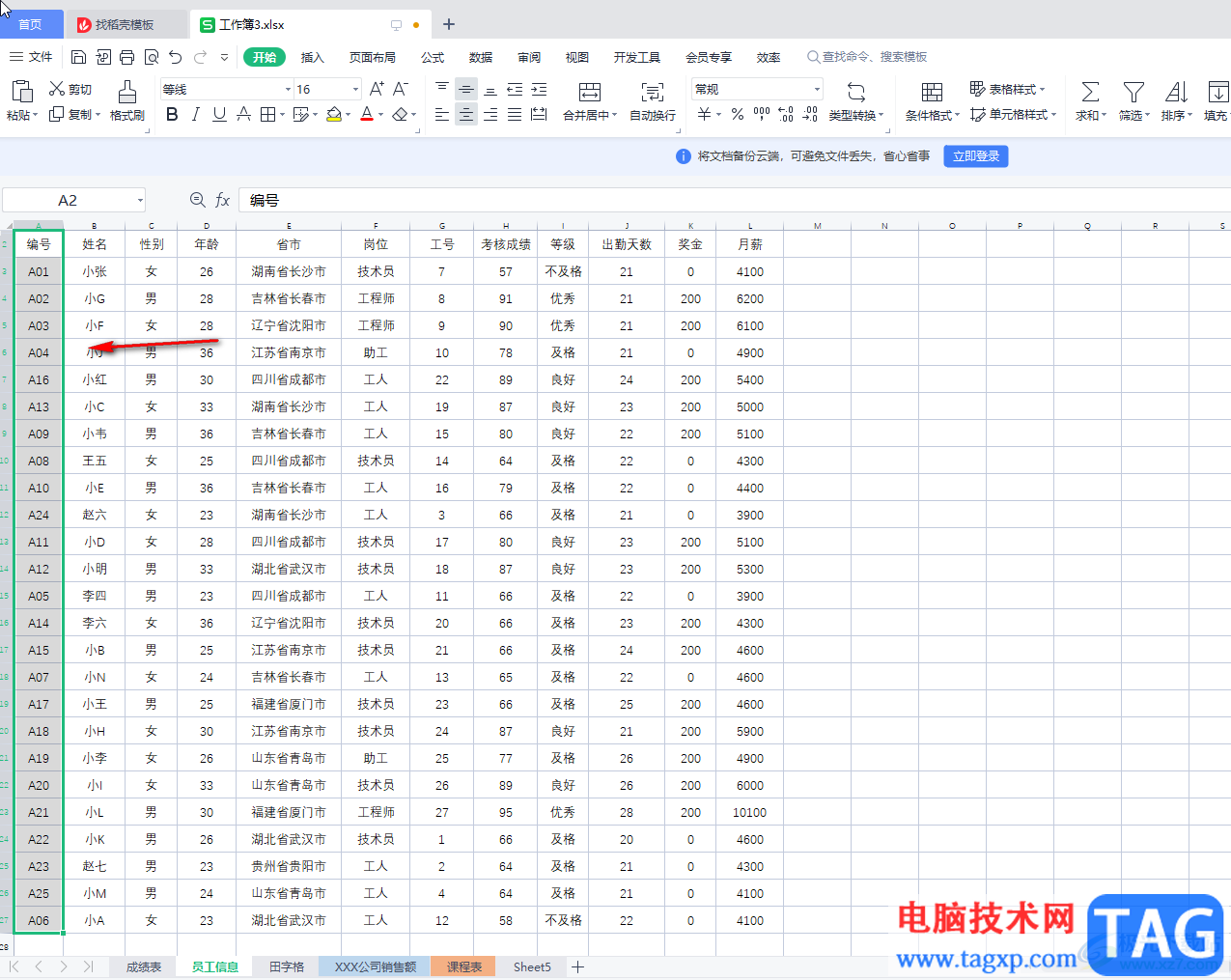
Task: Click the Save icon in quick access toolbar
Action: 79,57
